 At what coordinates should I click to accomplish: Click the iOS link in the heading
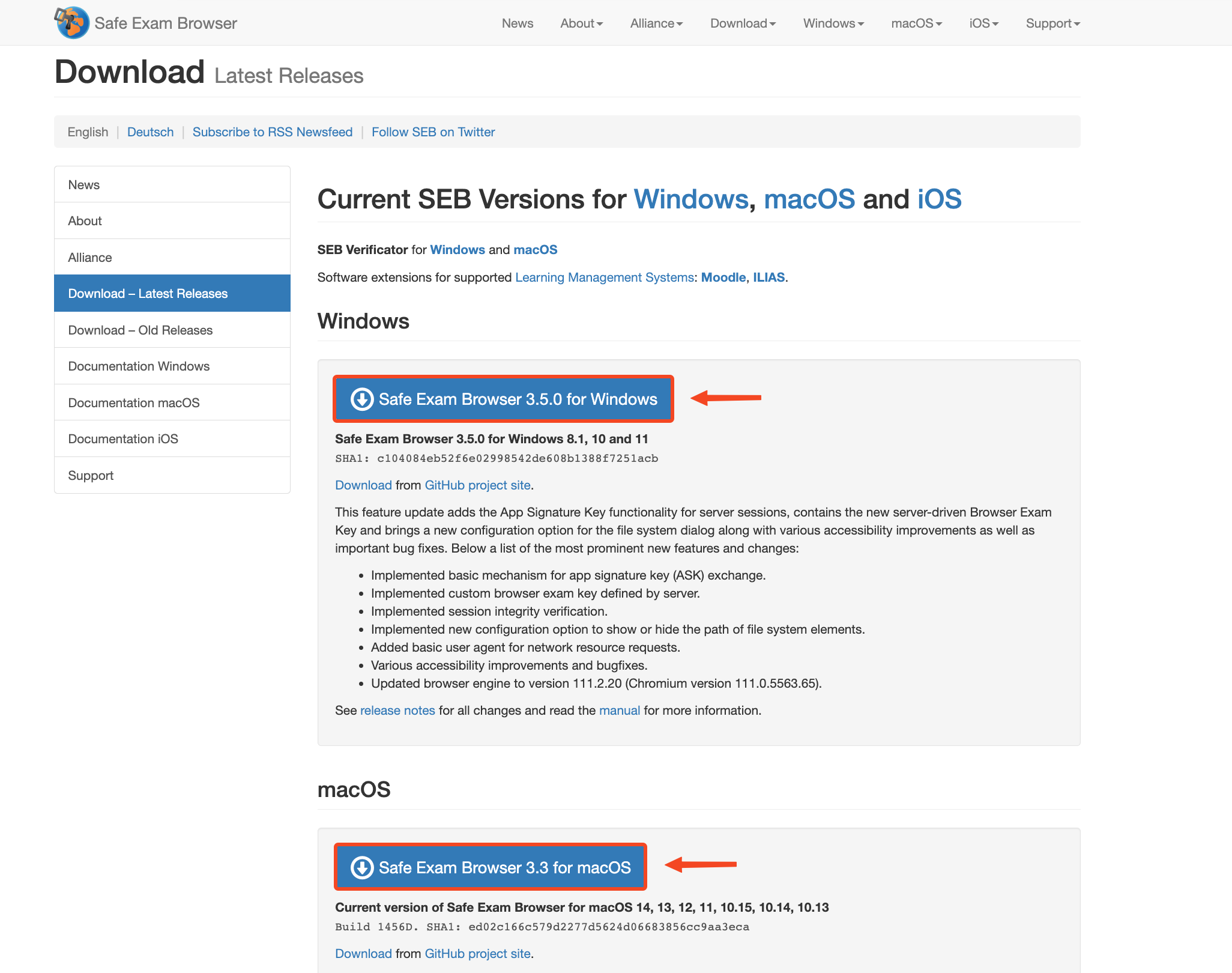939,199
